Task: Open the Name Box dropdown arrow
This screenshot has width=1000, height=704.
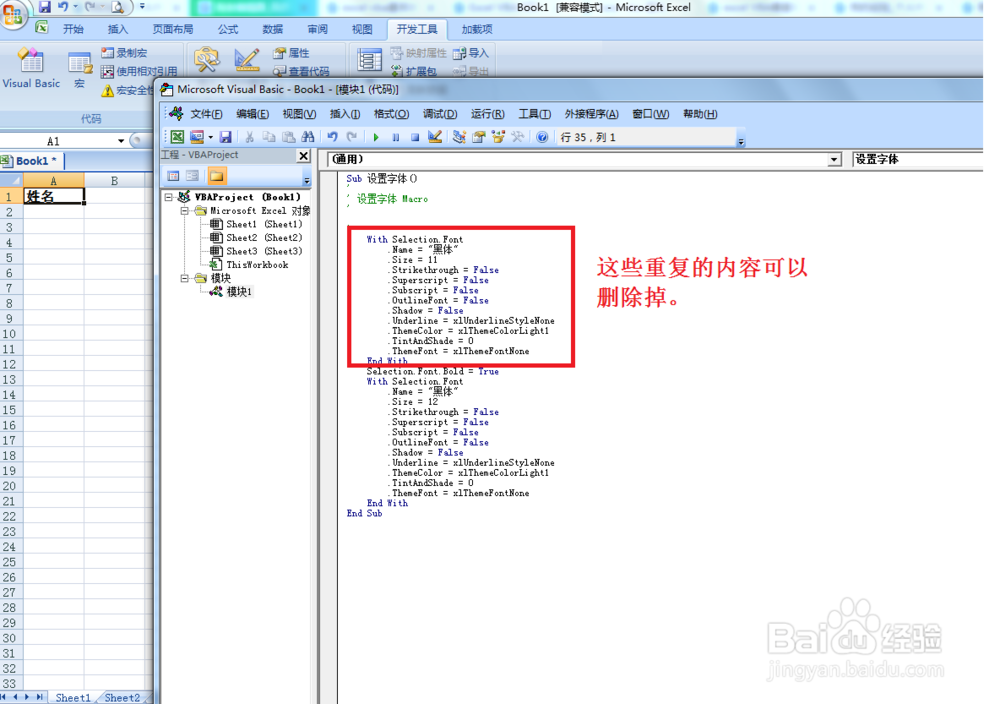Action: pyautogui.click(x=121, y=141)
